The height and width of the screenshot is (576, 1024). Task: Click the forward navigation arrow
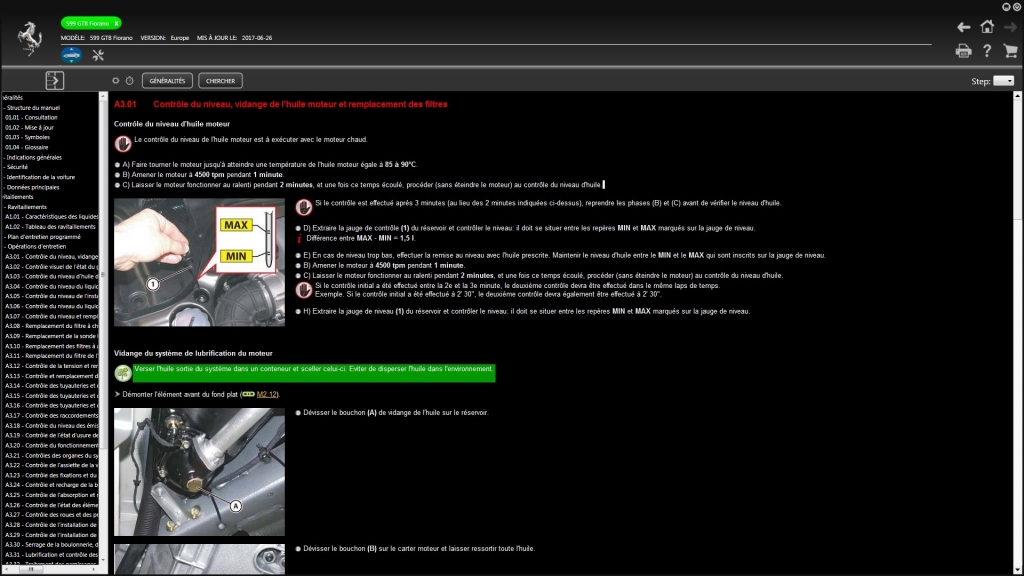(1011, 27)
